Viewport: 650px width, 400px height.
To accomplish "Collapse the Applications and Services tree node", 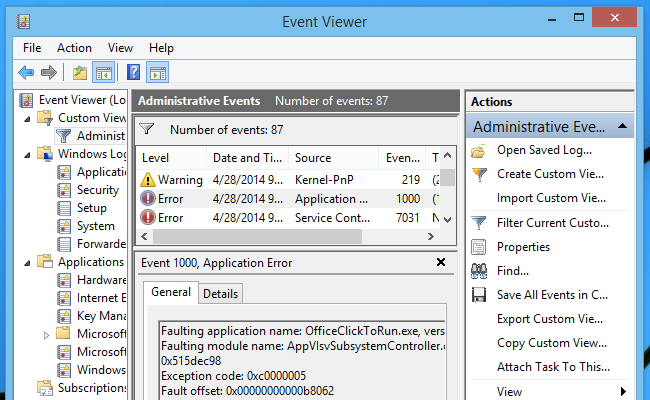I will tap(27, 263).
